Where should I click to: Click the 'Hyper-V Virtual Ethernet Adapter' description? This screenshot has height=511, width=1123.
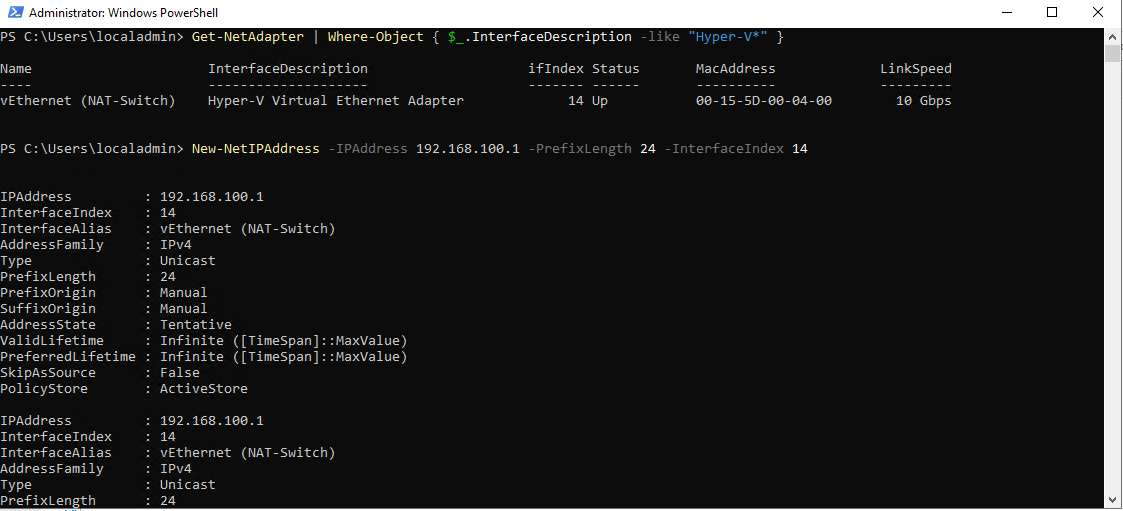point(336,101)
